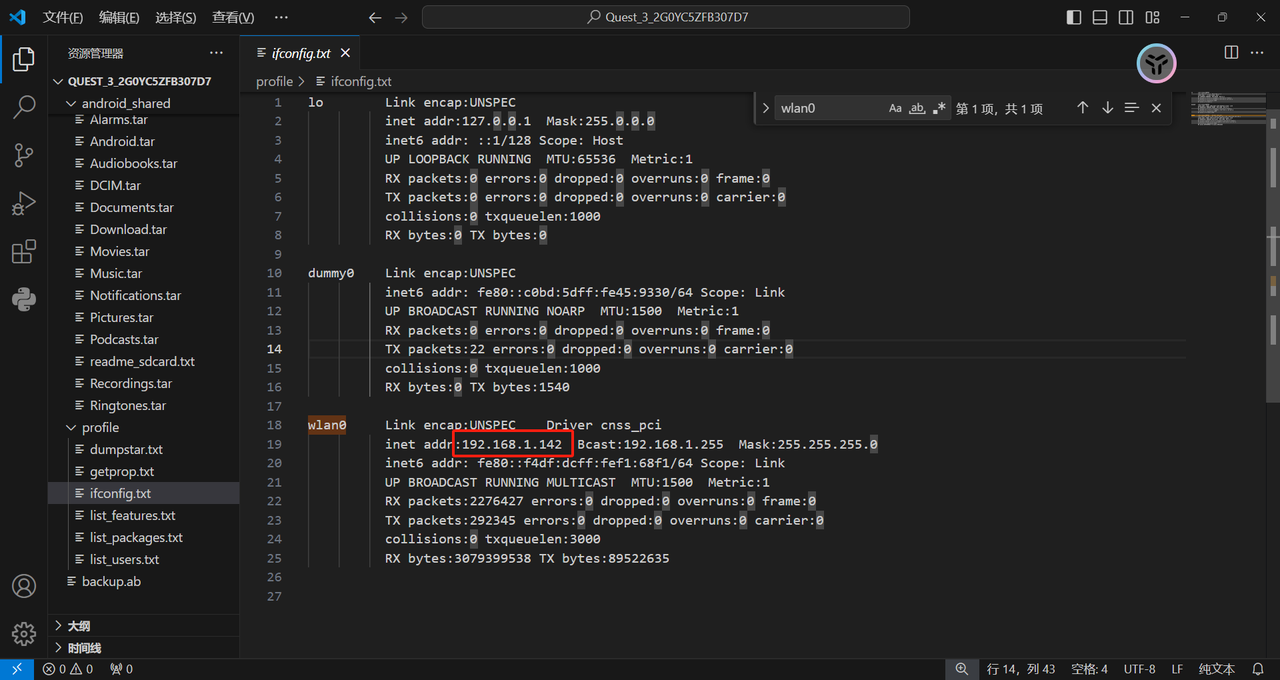Click the zoom icon in status bar

(x=961, y=669)
